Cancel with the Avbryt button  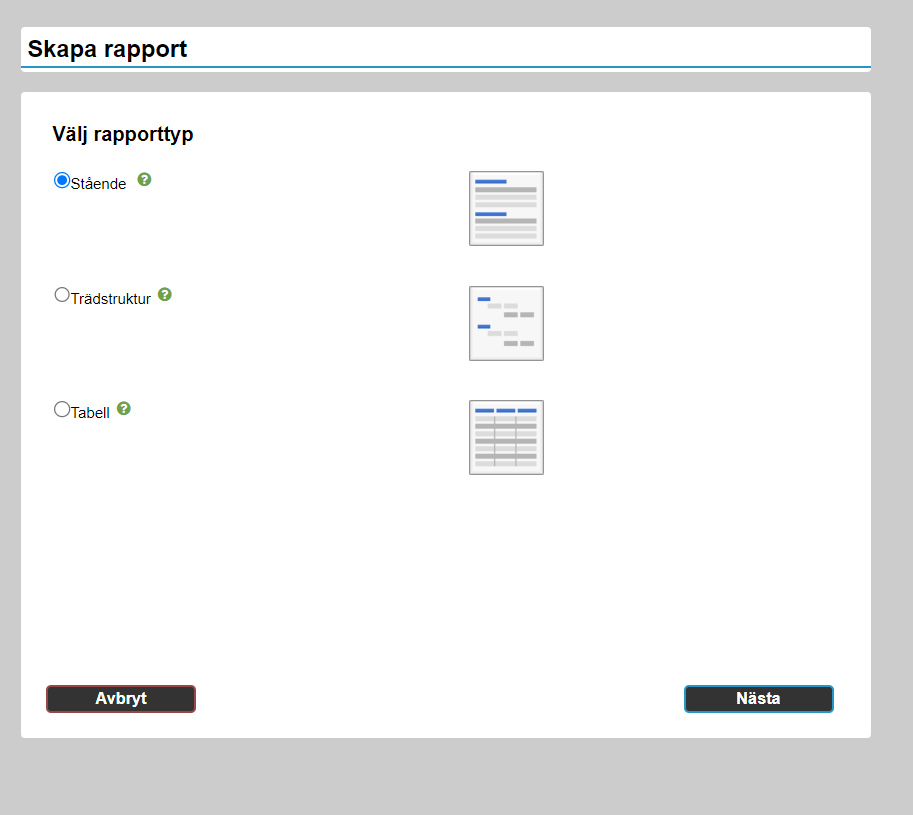point(121,699)
